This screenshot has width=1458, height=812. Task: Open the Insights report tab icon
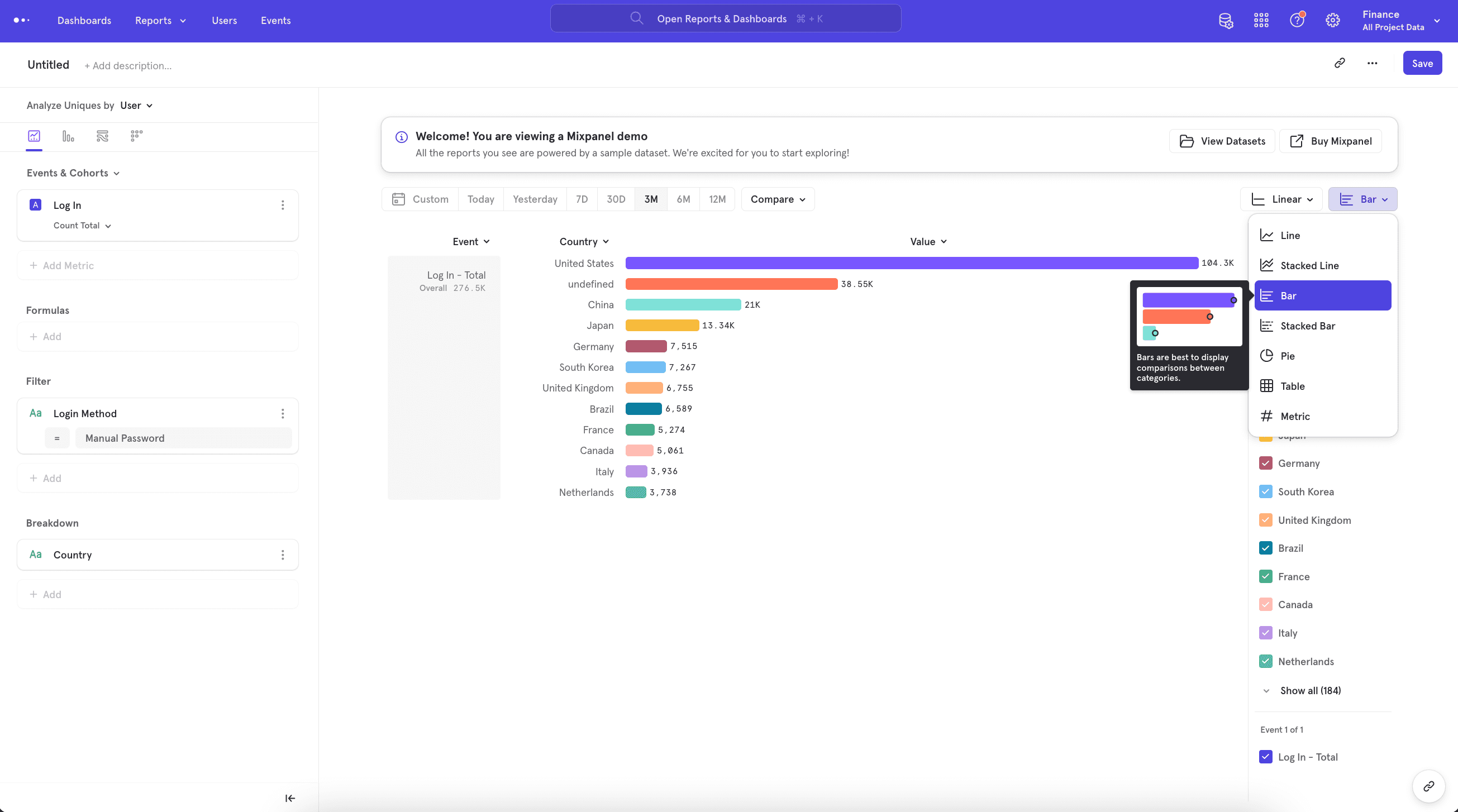tap(34, 136)
